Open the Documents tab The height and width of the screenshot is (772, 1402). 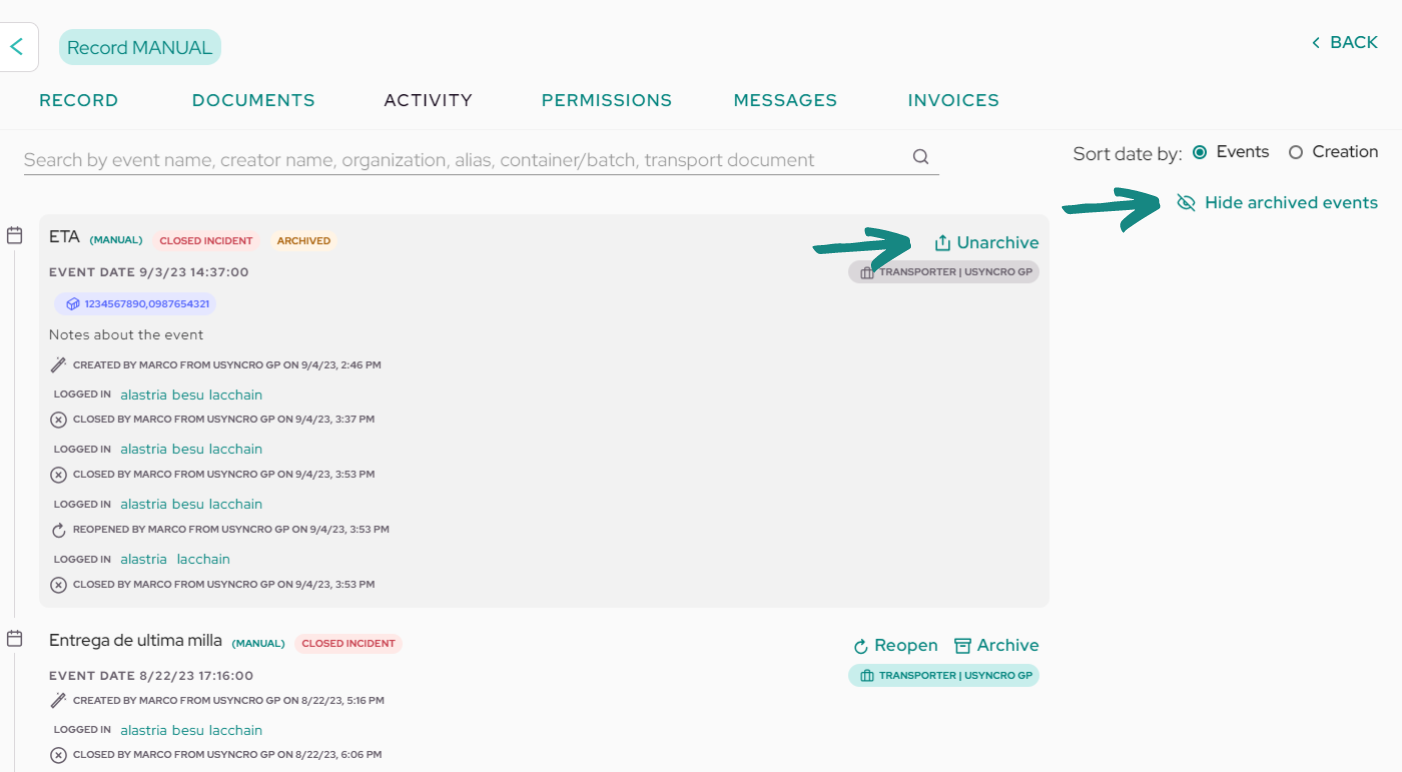(x=253, y=100)
